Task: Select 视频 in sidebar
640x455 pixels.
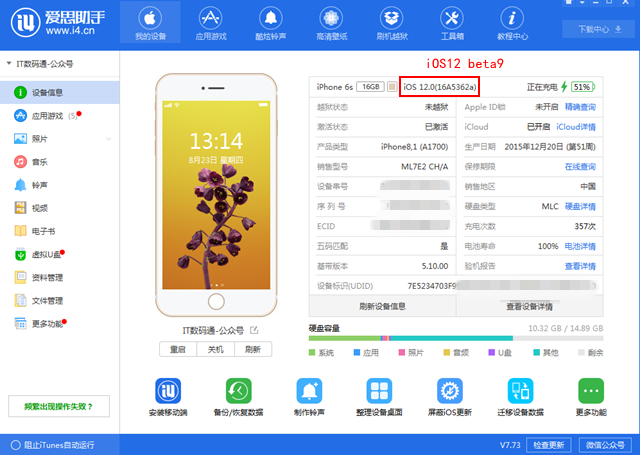Action: click(60, 208)
